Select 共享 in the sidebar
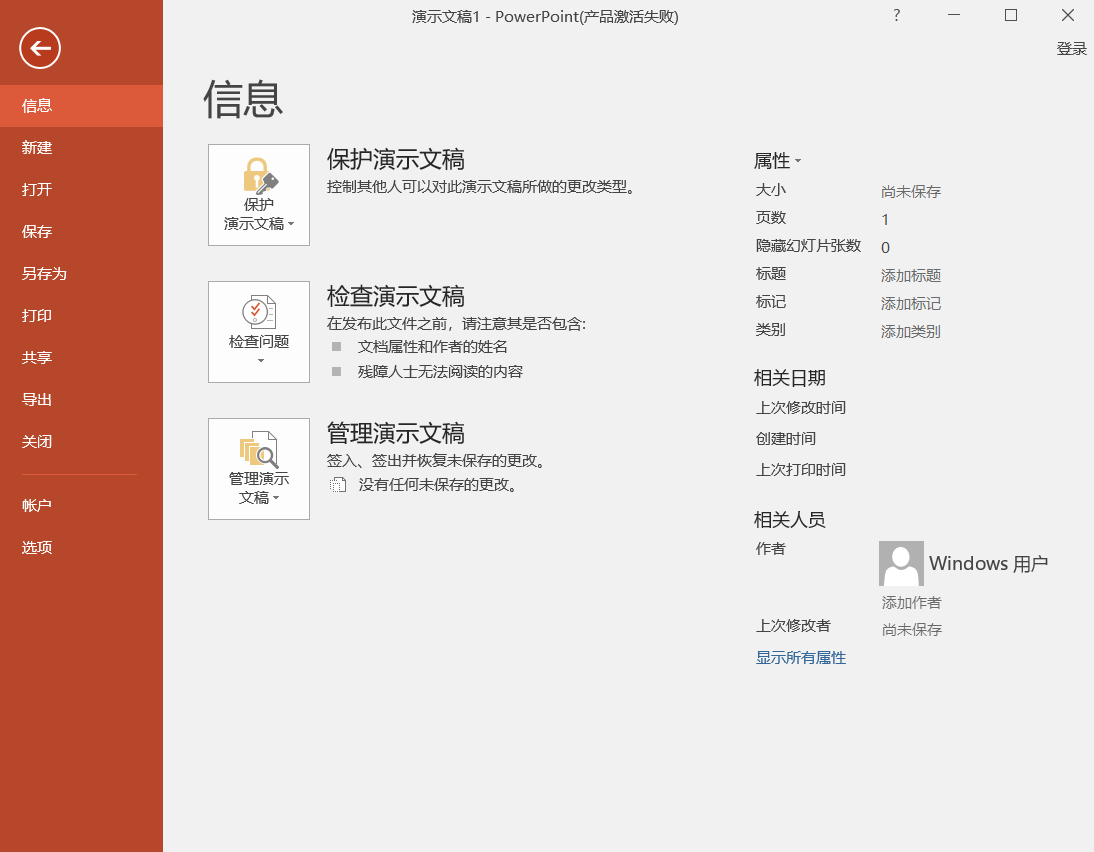The height and width of the screenshot is (852, 1094). pos(81,357)
